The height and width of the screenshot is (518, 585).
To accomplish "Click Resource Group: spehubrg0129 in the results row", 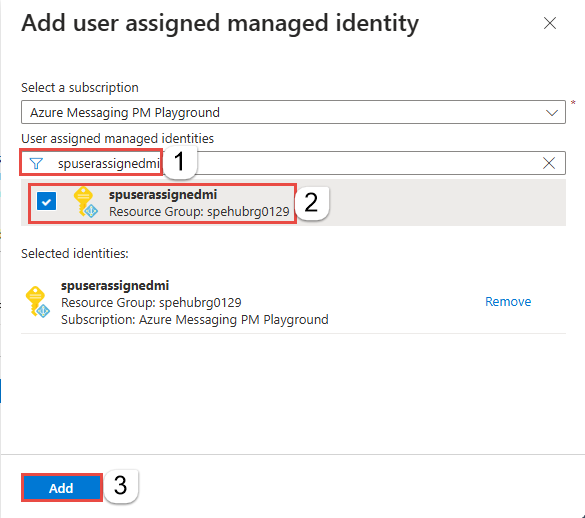I will coord(199,212).
